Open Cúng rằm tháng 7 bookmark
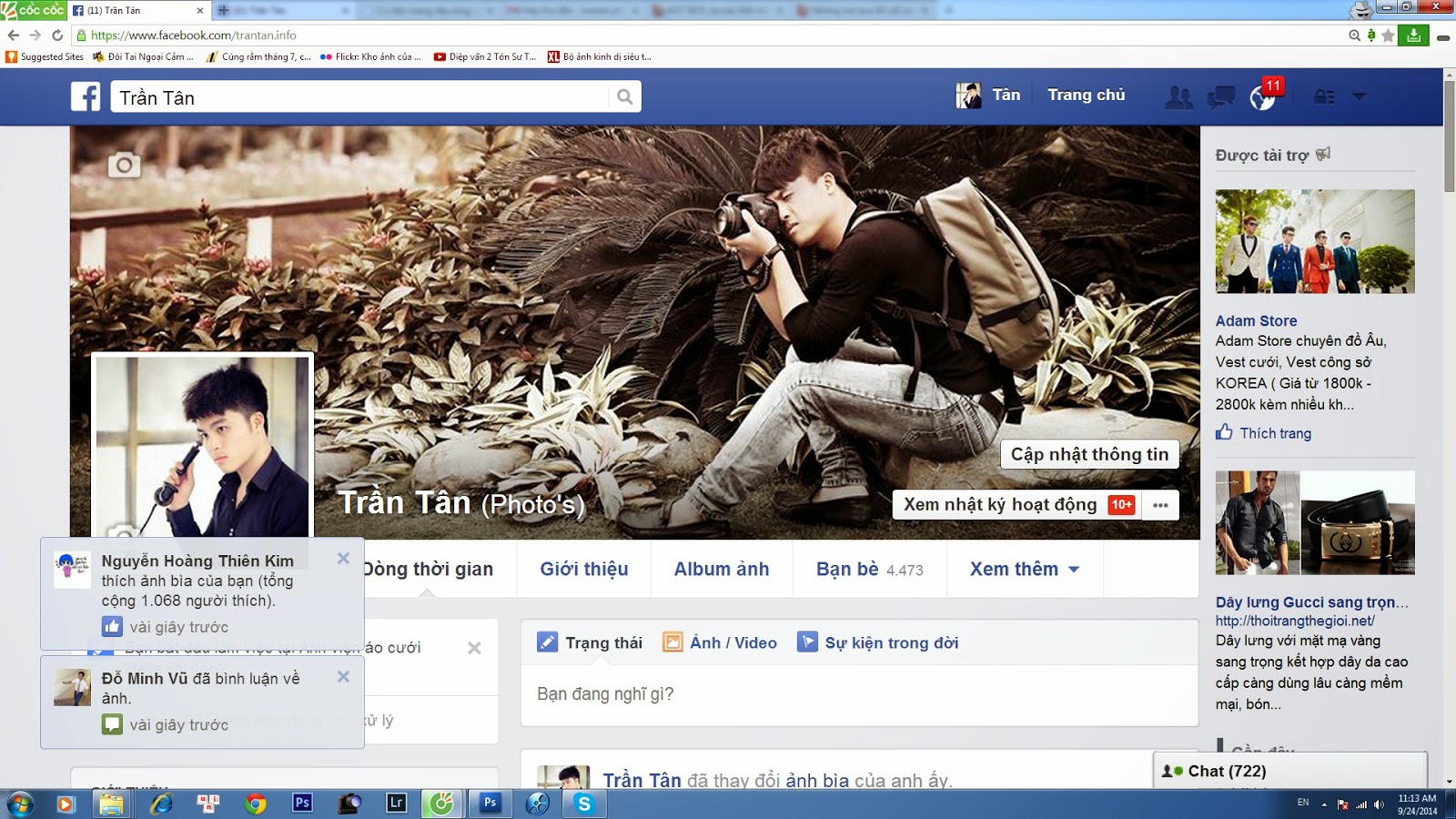The image size is (1456, 819). coord(258,56)
